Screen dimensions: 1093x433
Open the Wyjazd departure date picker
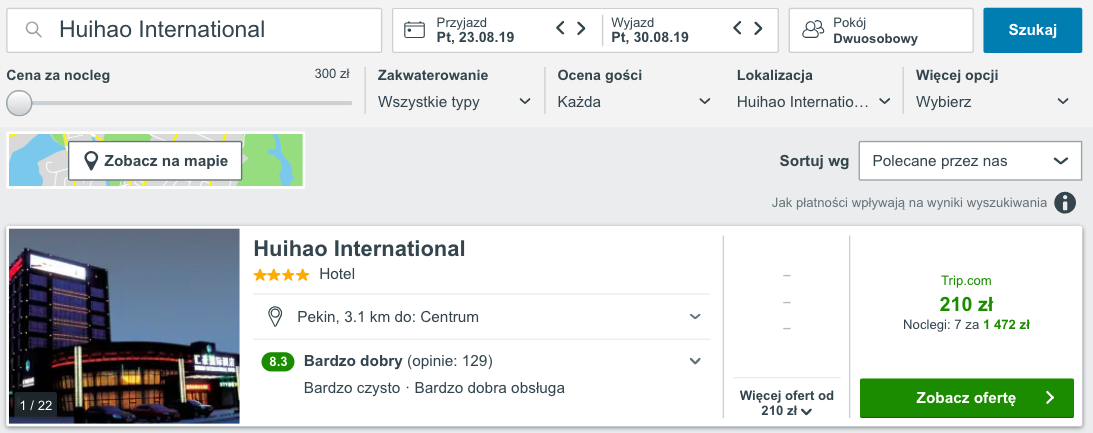pyautogui.click(x=689, y=30)
